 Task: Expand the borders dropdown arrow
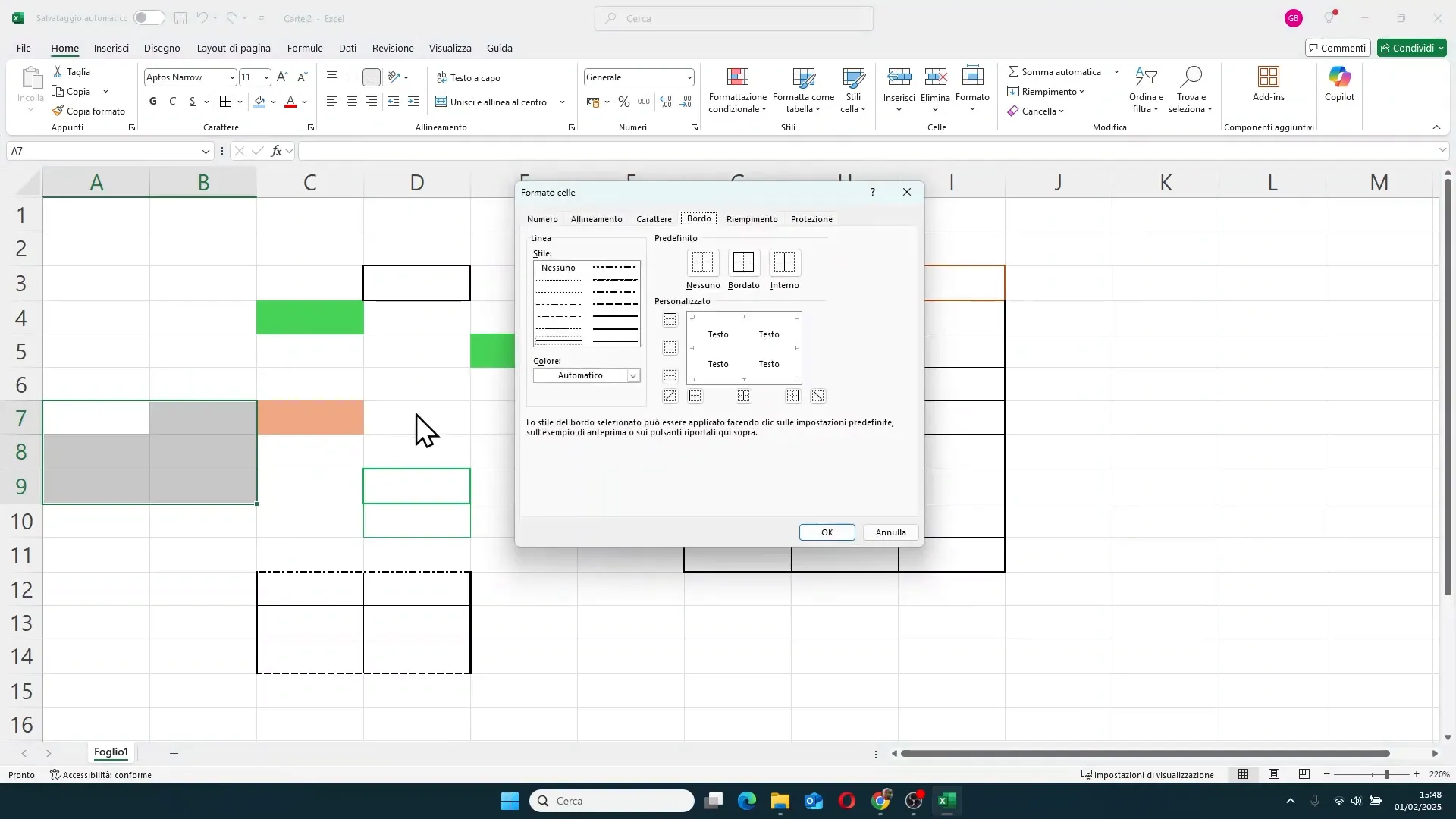[240, 102]
